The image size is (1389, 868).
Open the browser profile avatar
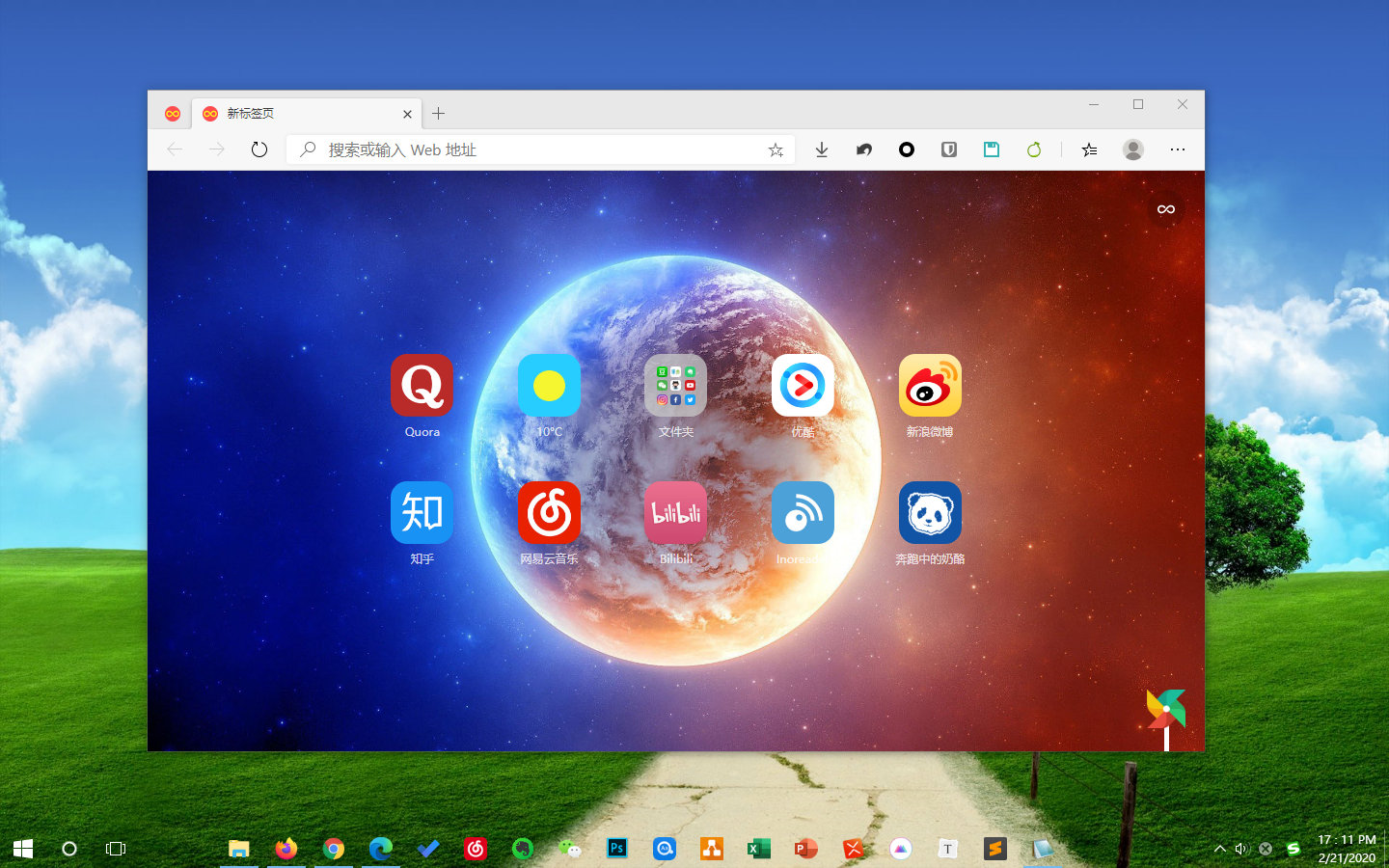pyautogui.click(x=1132, y=149)
